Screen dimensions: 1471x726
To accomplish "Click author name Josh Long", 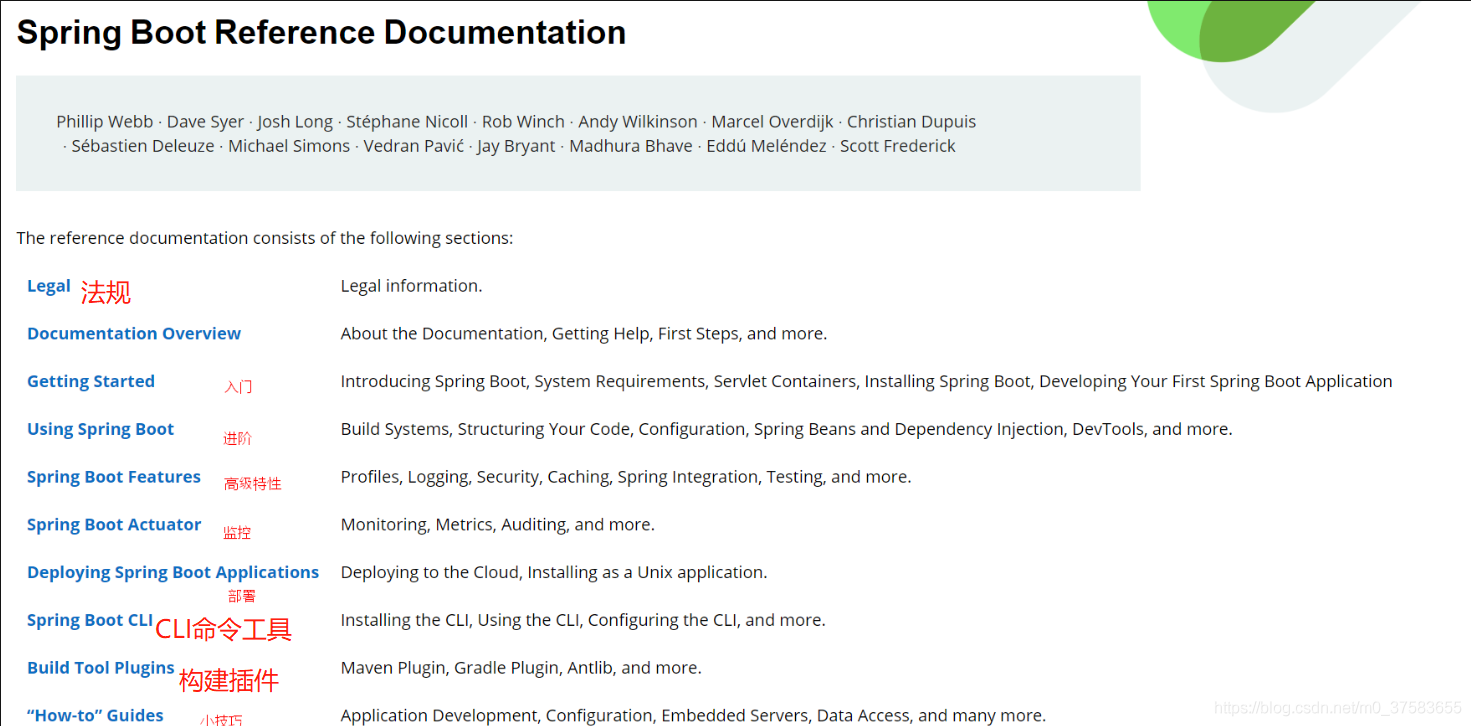I will point(295,122).
